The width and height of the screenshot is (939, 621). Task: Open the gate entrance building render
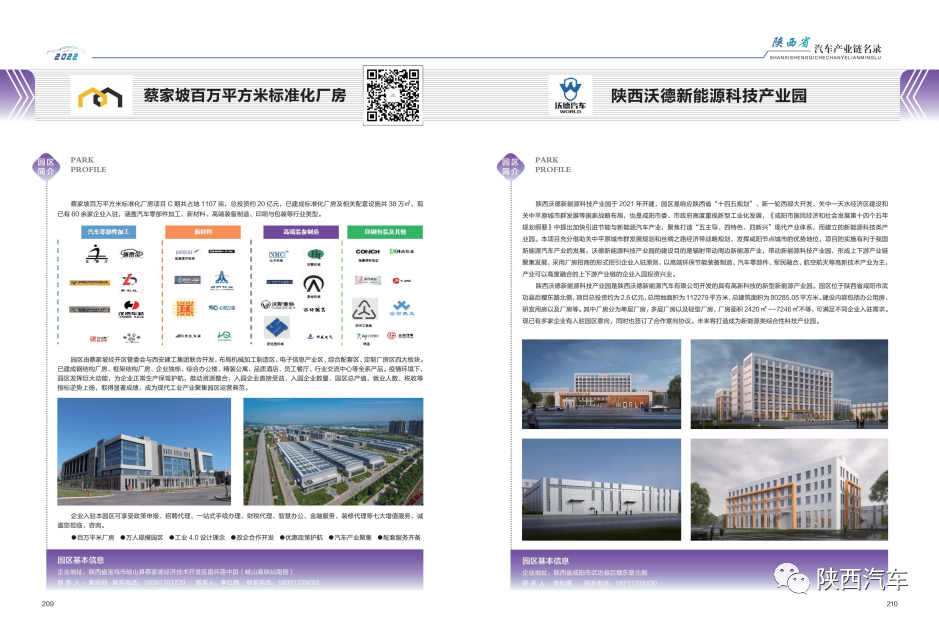pos(601,384)
